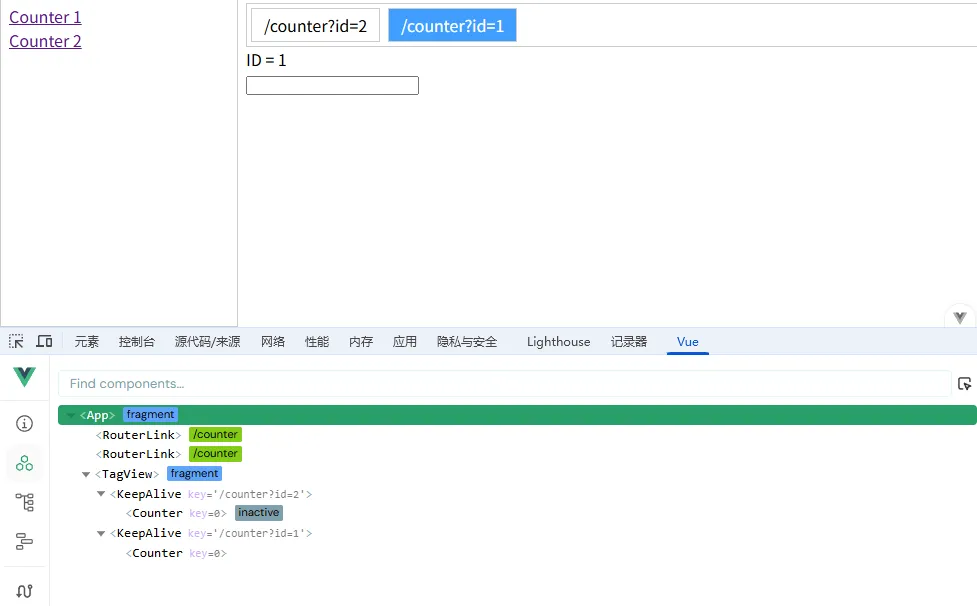Follow the Counter 1 link
Screen dimensions: 977x606
[x=45, y=17]
